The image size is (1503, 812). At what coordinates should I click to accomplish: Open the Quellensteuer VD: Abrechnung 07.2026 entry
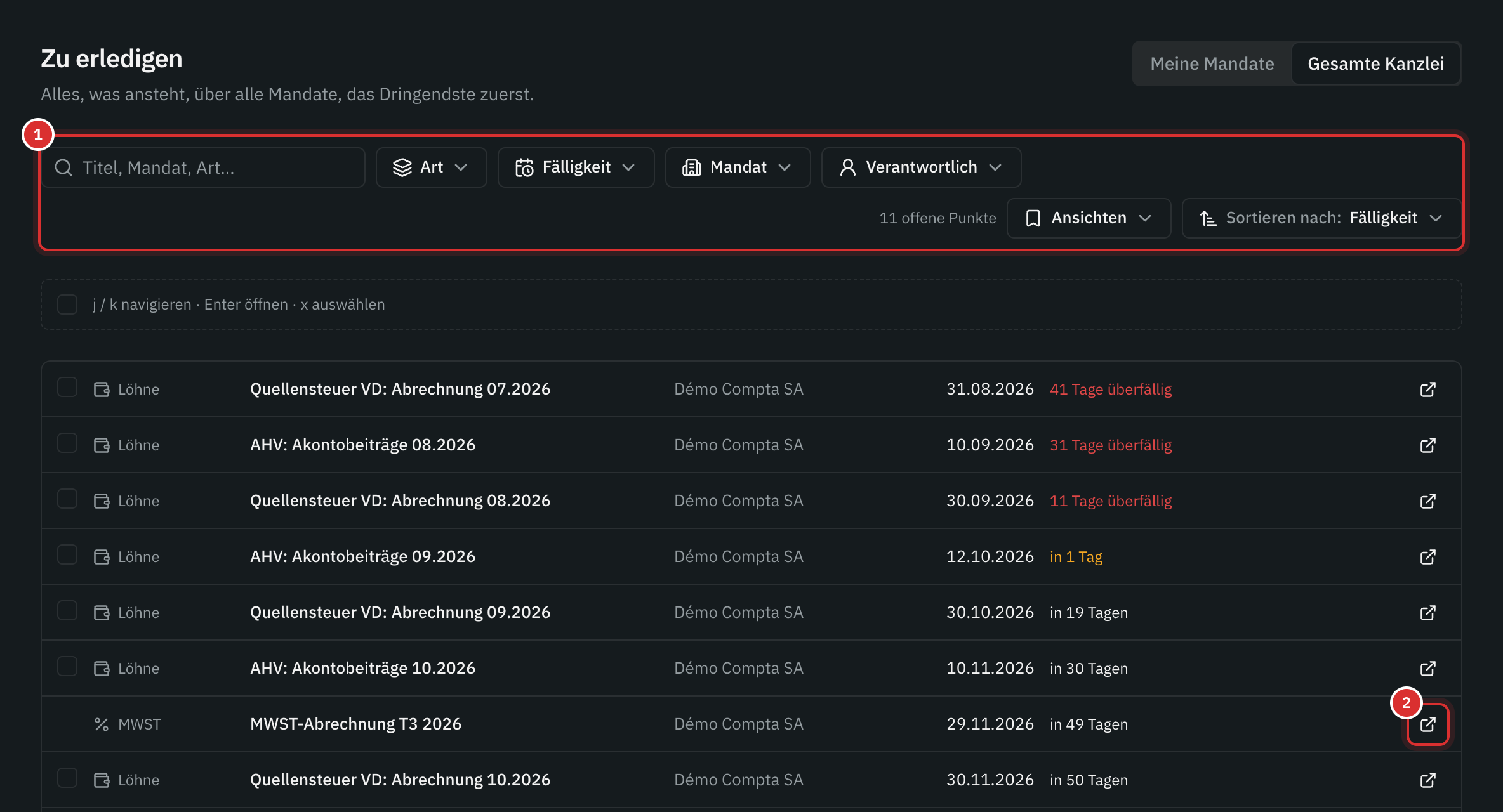click(x=400, y=390)
